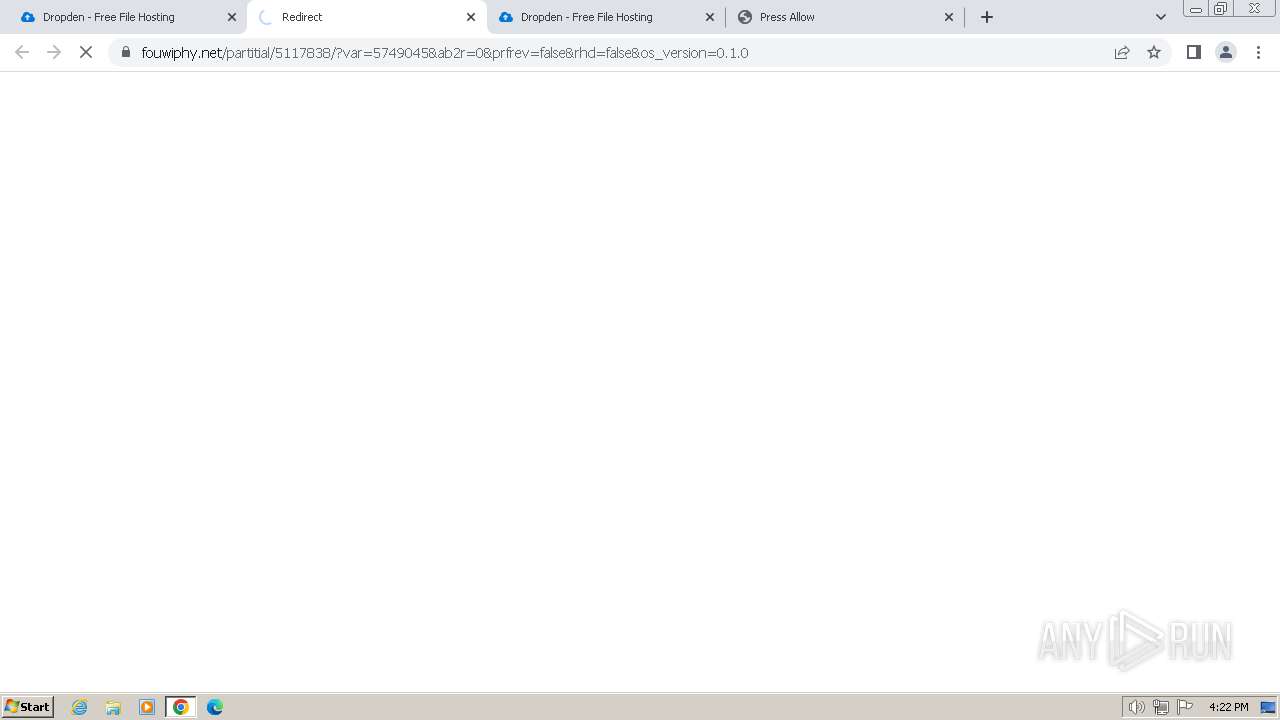Viewport: 1280px width, 720px height.
Task: Toggle the browser side panel
Action: pos(1193,52)
